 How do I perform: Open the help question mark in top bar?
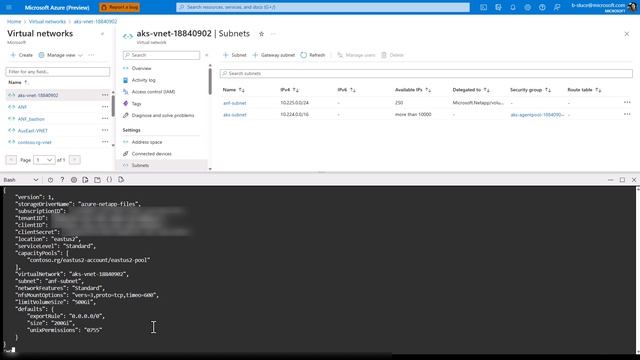point(542,7)
